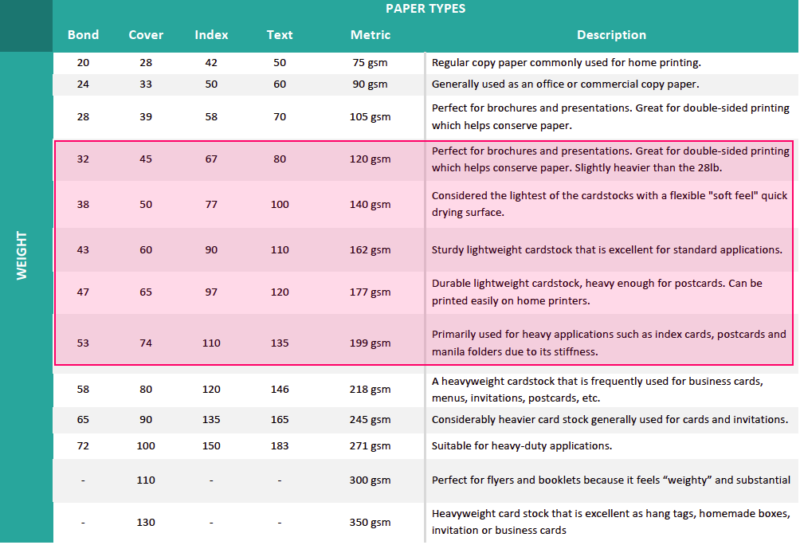Click the bond weight "72" cell
The width and height of the screenshot is (800, 545).
83,445
